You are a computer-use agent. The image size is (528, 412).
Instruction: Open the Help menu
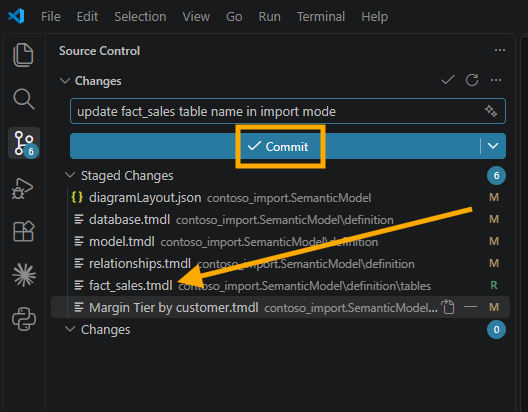374,16
